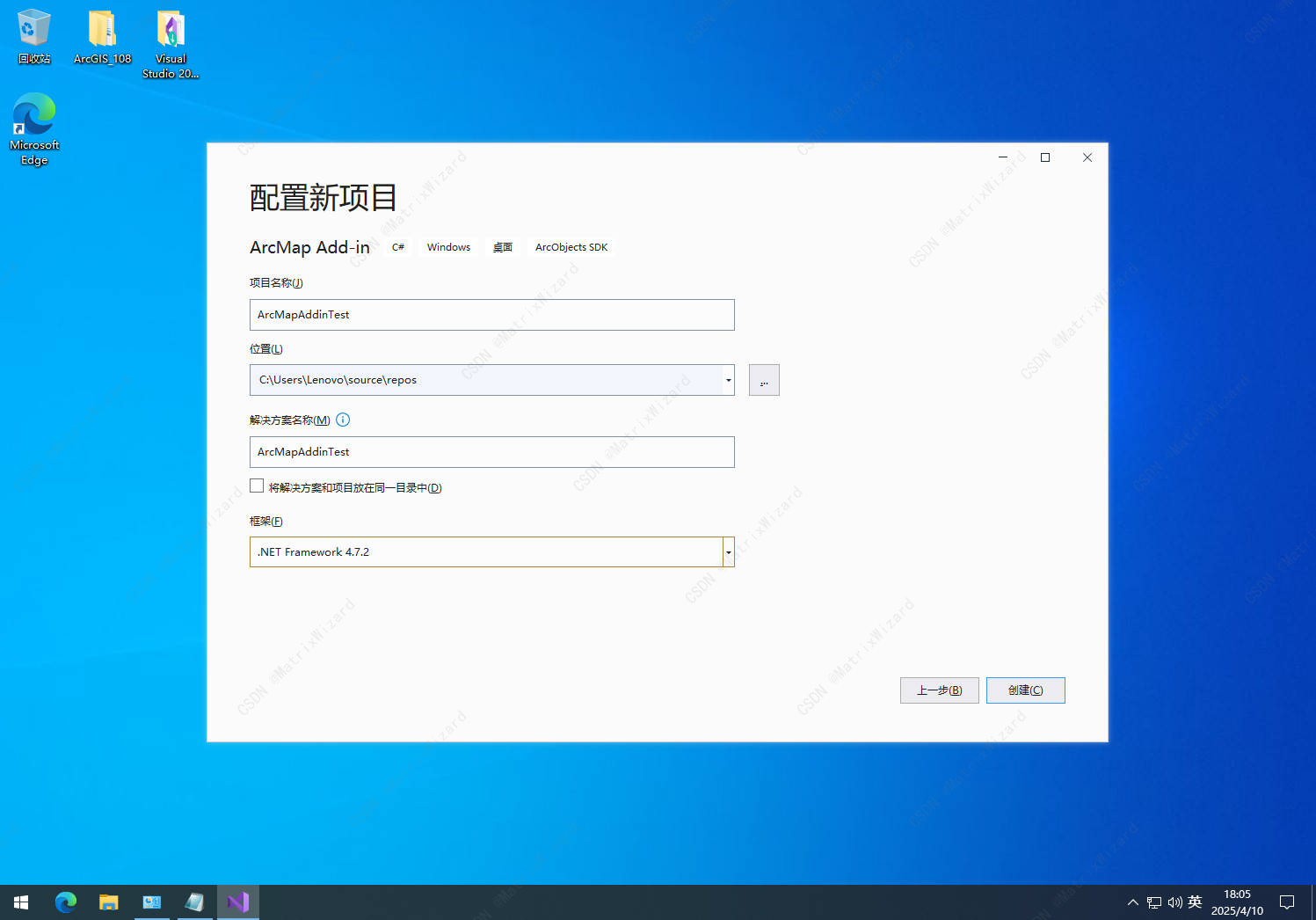Image resolution: width=1316 pixels, height=920 pixels.
Task: Open the taskbar clock showing 18:05
Action: 1237,902
